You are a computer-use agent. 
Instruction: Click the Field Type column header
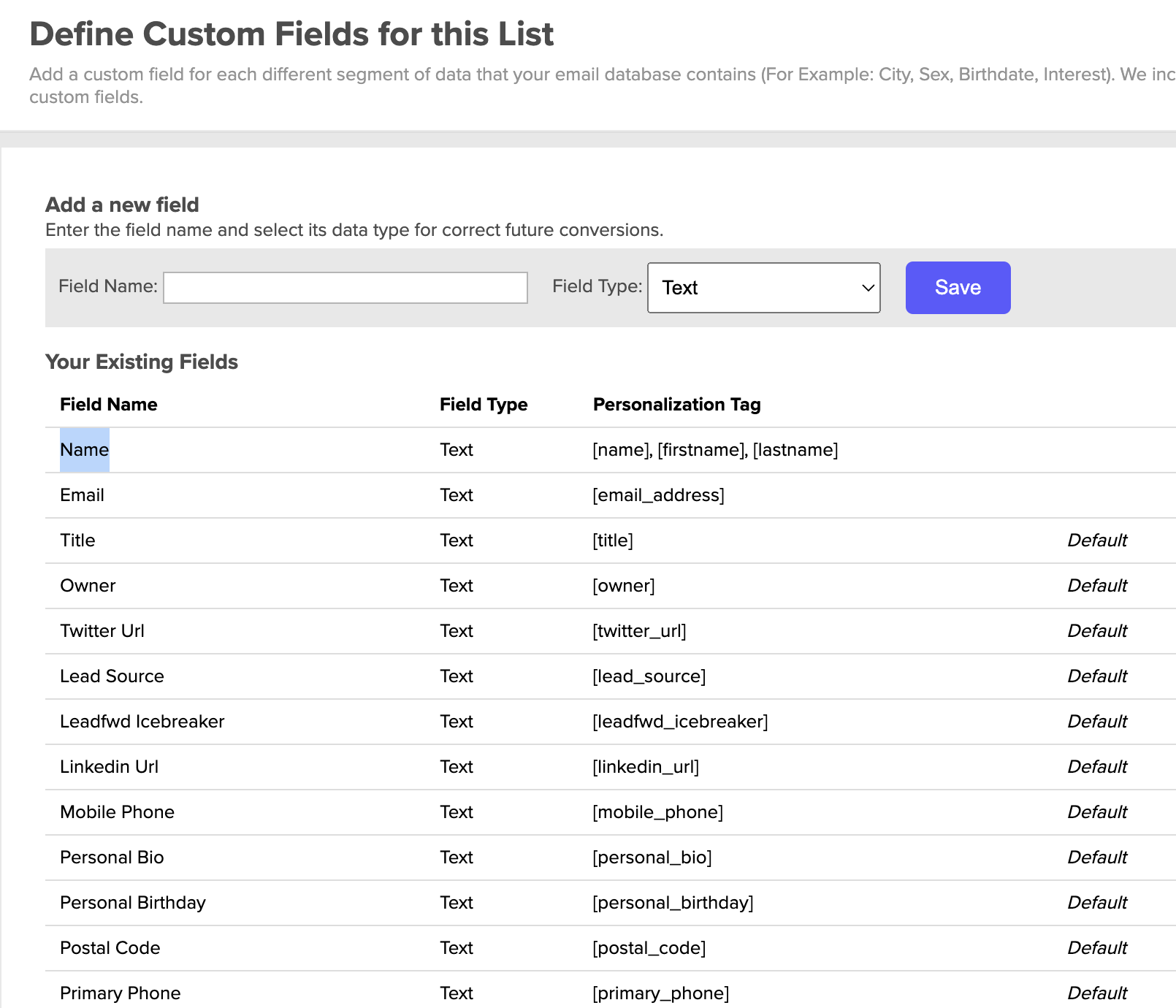point(484,405)
